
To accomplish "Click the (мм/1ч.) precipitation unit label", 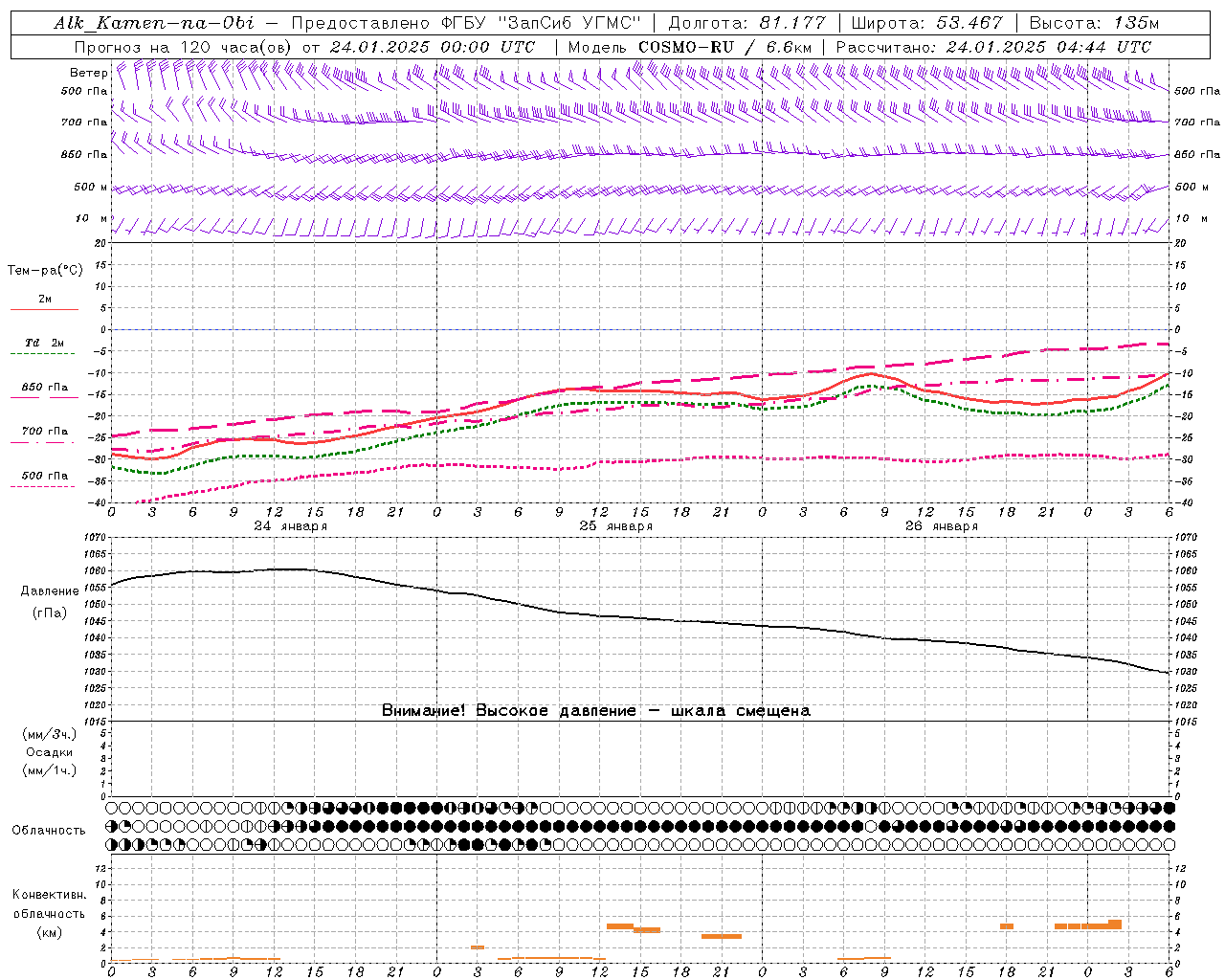I will point(50,770).
